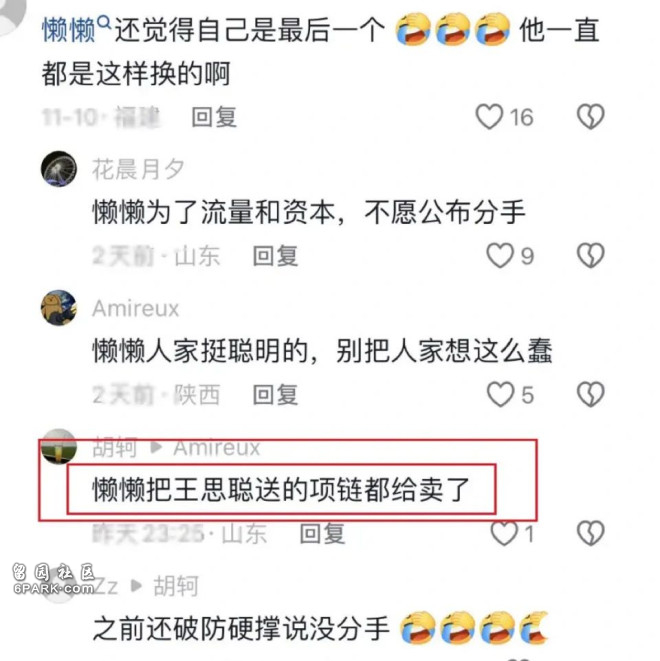Dislike 胡轲's reply via broken heart
Viewport: 660px width, 661px height.
click(x=590, y=533)
